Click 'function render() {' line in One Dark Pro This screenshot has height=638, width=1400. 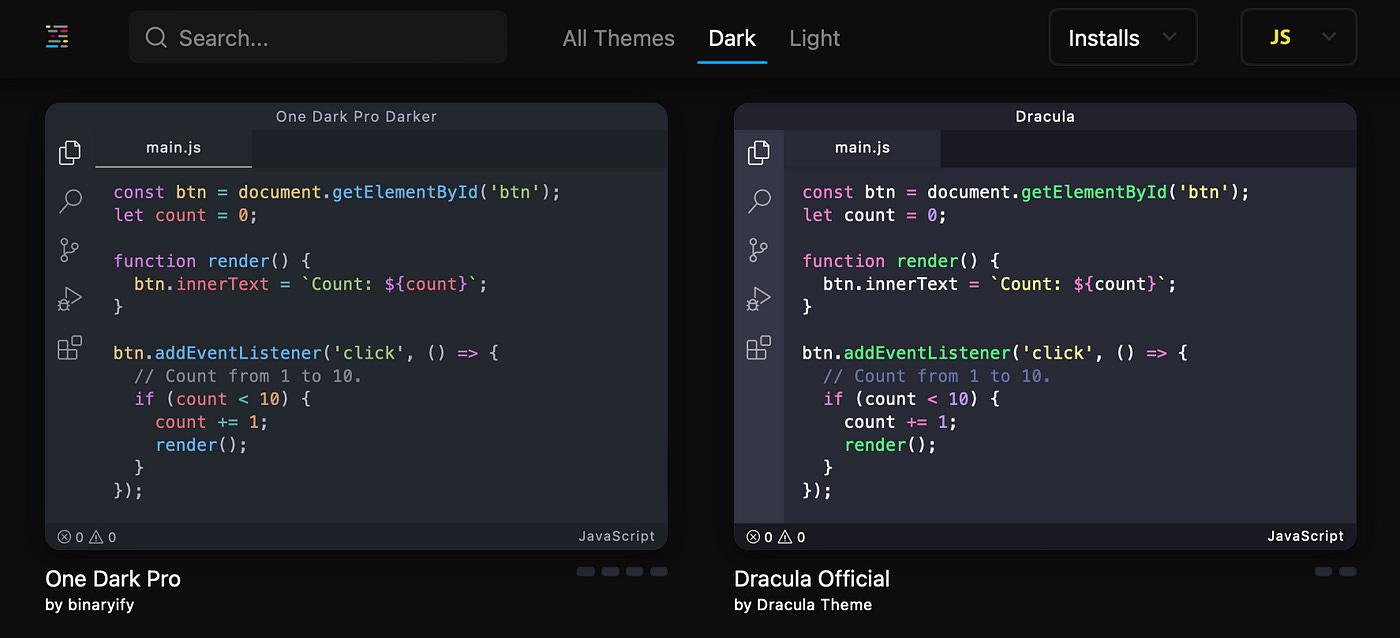tap(212, 261)
